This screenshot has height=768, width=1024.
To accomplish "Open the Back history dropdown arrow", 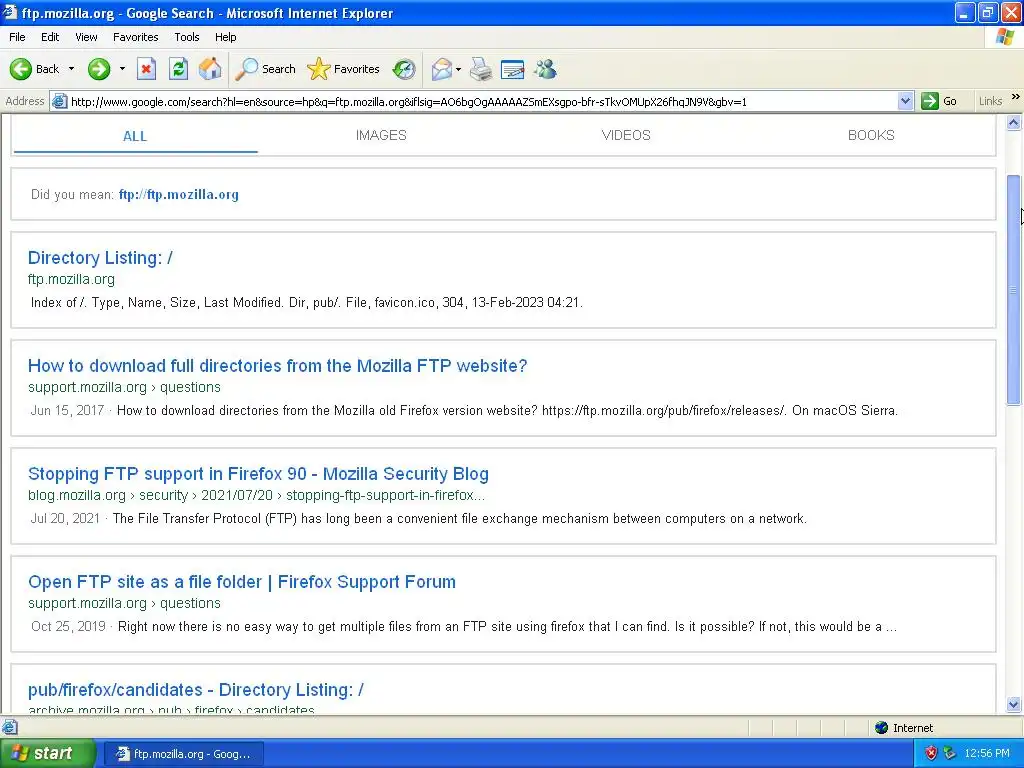I will click(x=71, y=69).
